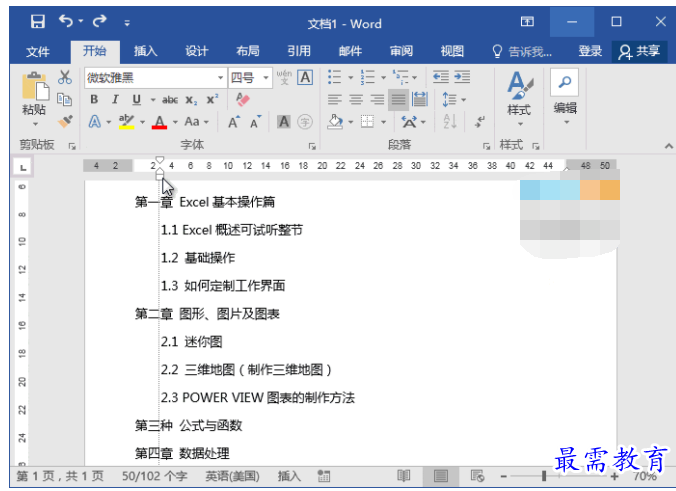The height and width of the screenshot is (491, 676).
Task: Select the Format Painter brush
Action: (x=65, y=122)
